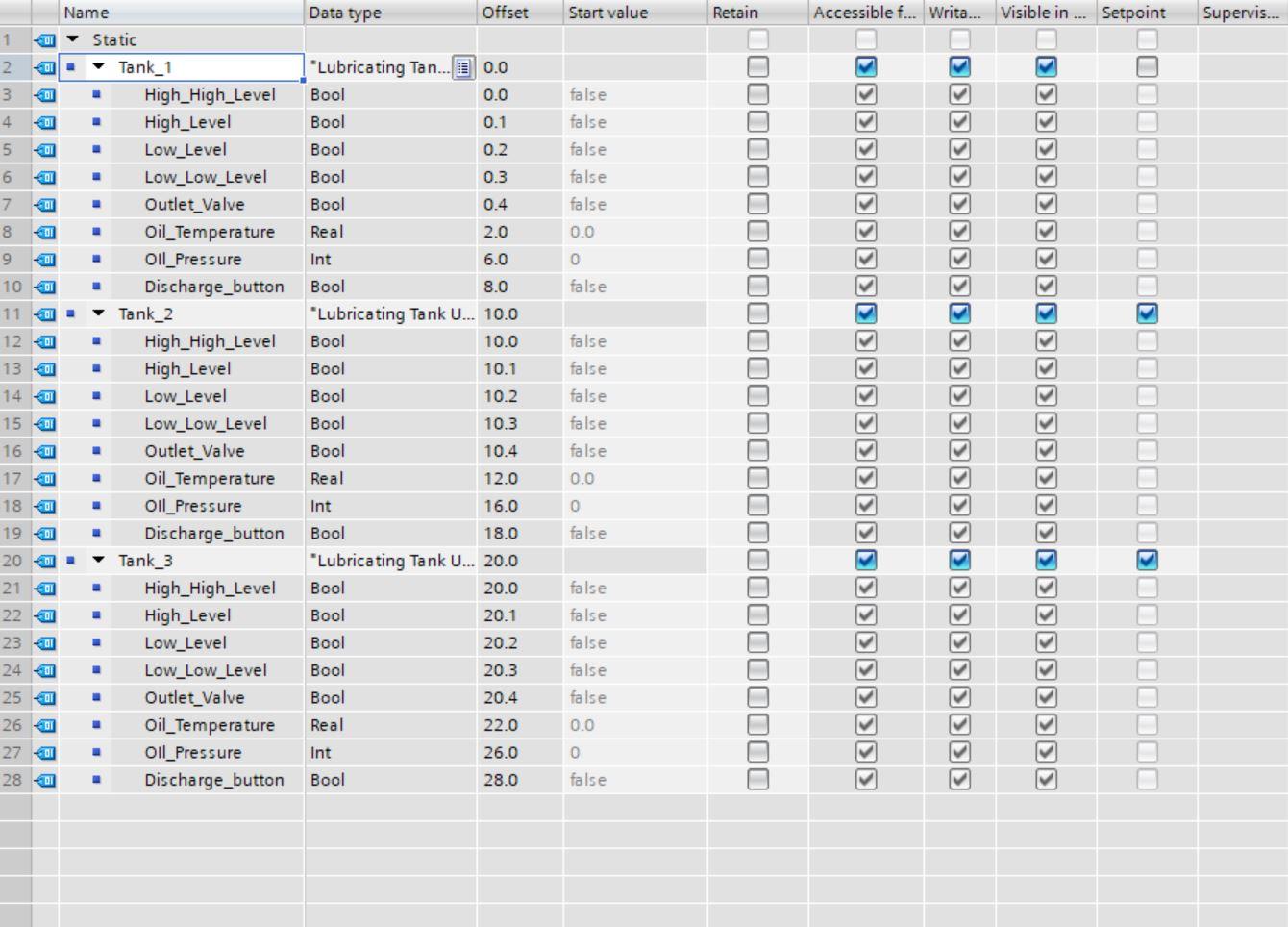The width and height of the screenshot is (1288, 927).
Task: Click the Tank_3 "Lubricating Tank U..." data type cell
Action: (391, 561)
